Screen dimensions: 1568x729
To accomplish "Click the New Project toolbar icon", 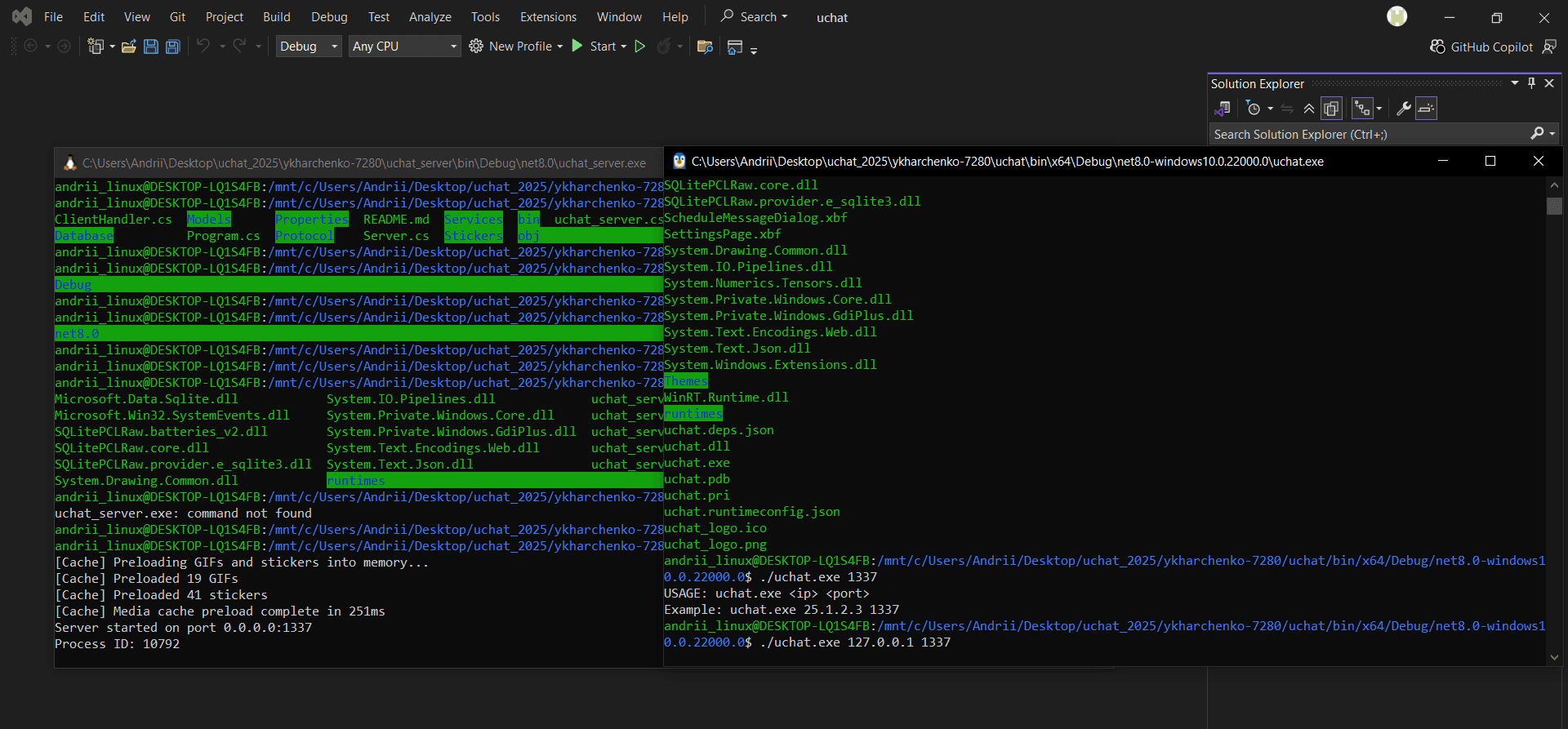I will (96, 47).
